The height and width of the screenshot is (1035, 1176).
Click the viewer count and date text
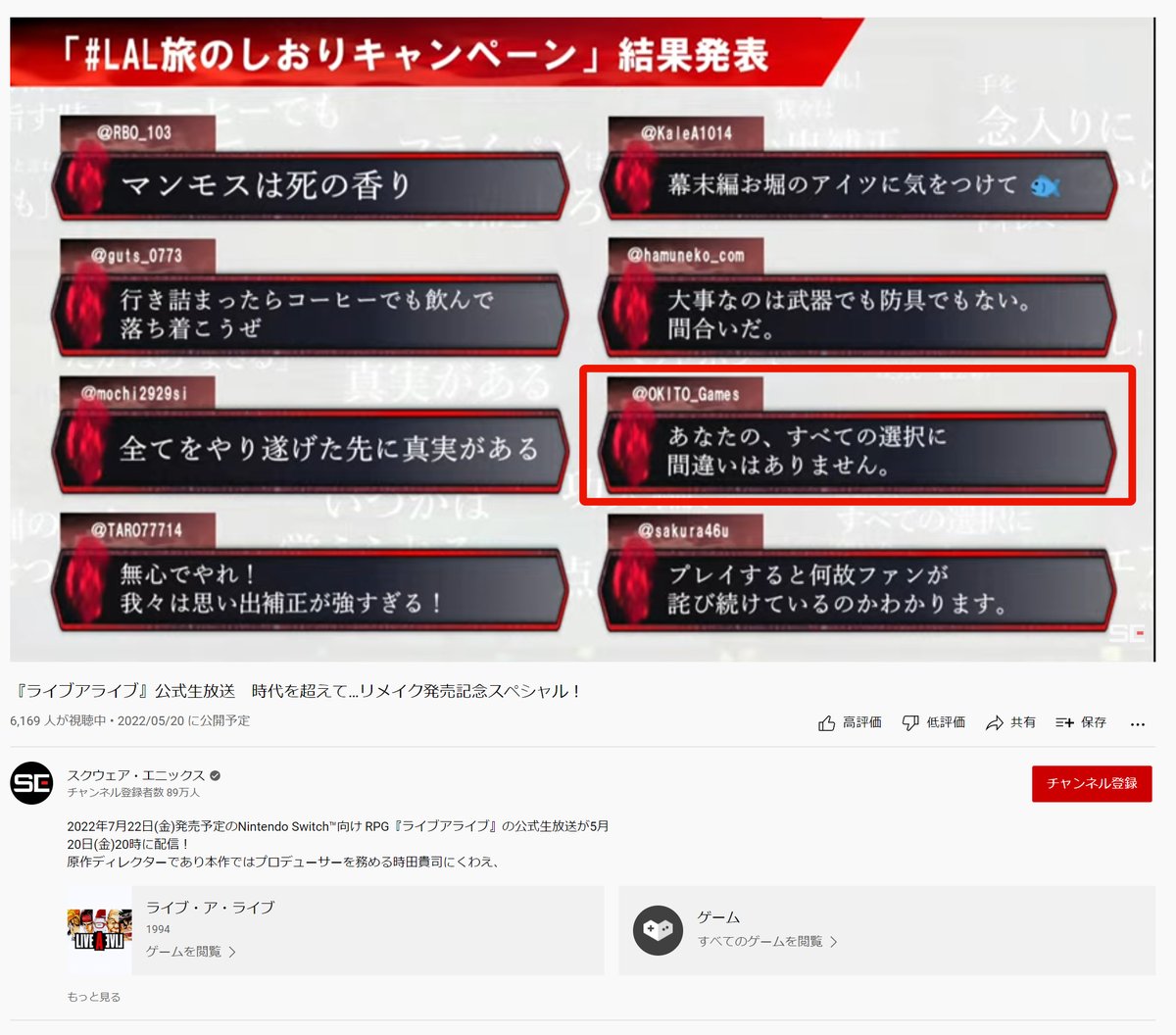[x=129, y=720]
